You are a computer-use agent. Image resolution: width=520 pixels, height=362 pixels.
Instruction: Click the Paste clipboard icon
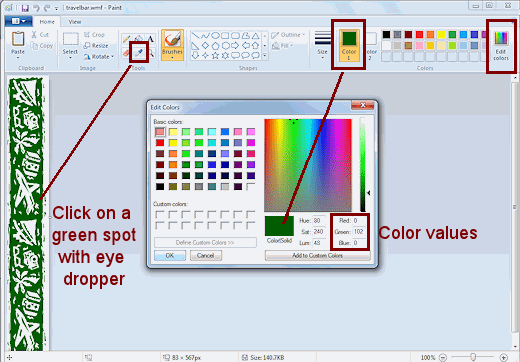[x=18, y=39]
